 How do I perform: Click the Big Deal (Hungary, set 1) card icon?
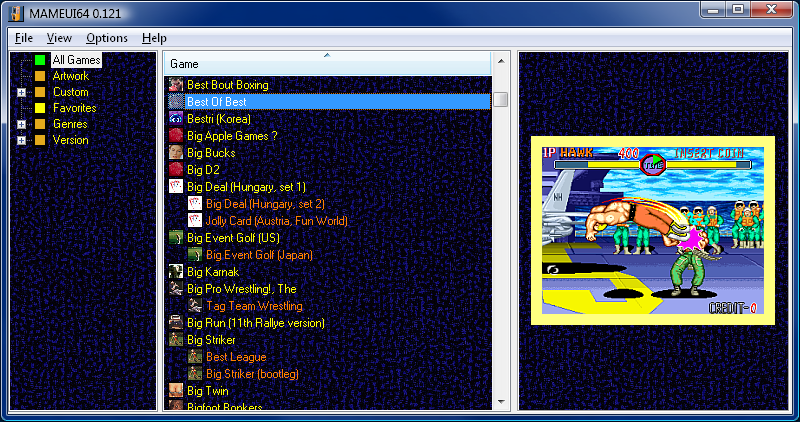coord(176,187)
